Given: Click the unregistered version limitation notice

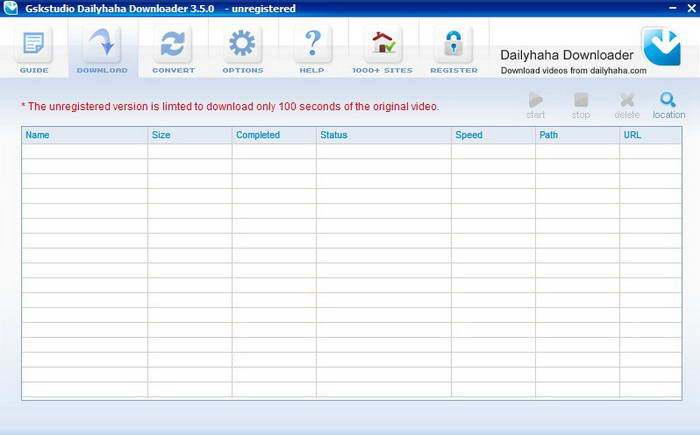Looking at the screenshot, I should 230,106.
